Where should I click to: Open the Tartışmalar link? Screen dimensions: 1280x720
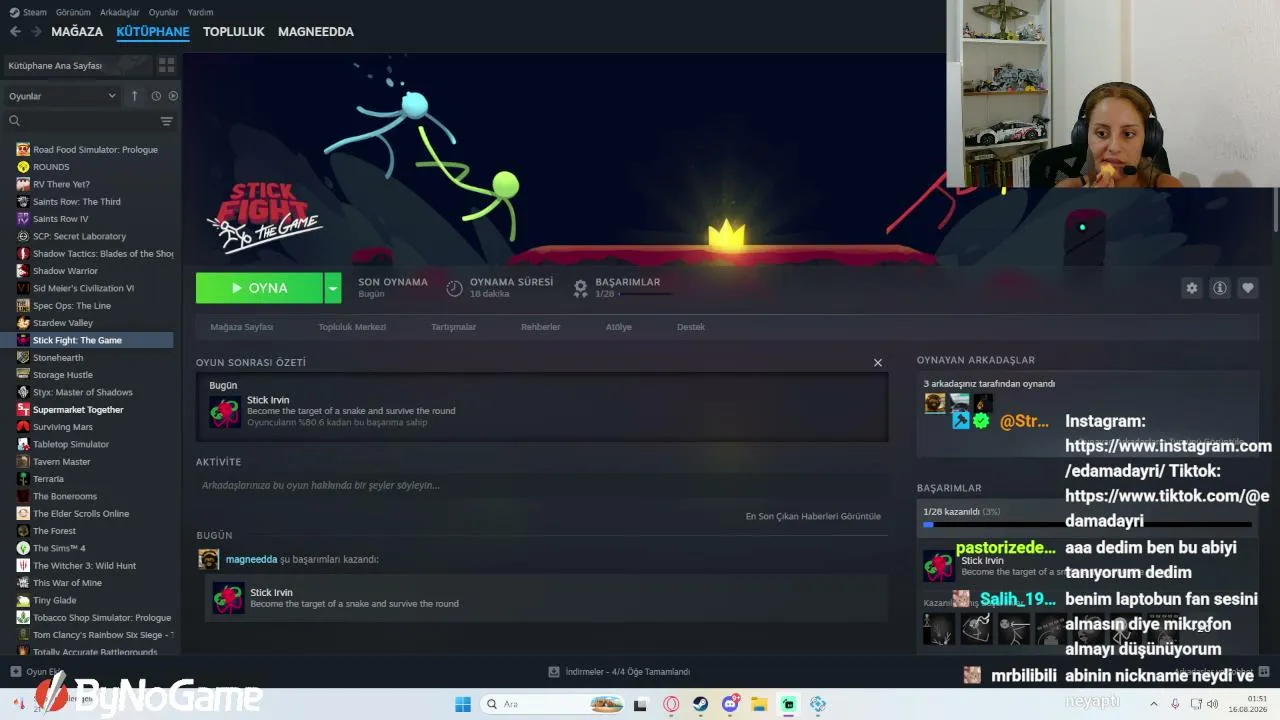pyautogui.click(x=453, y=327)
